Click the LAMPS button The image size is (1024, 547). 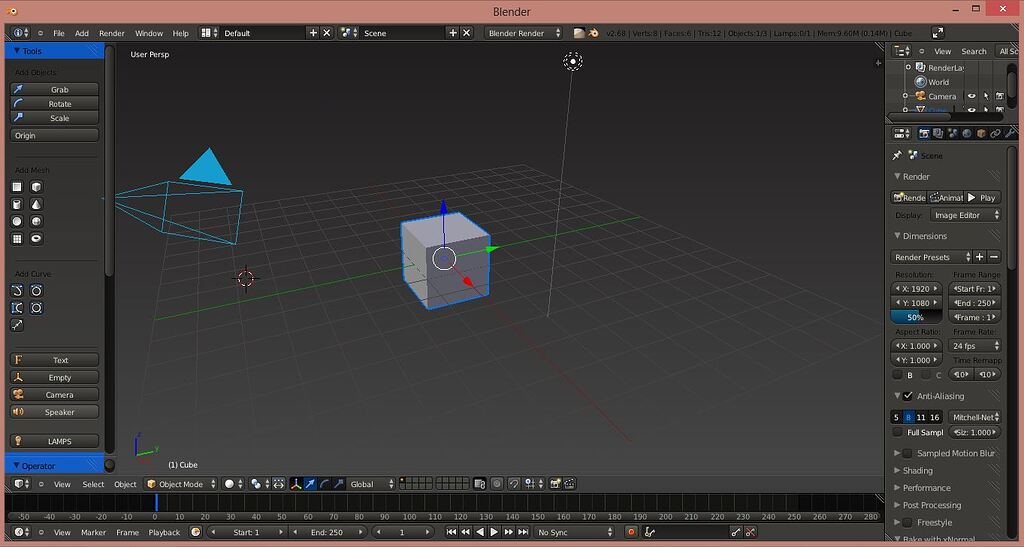click(x=55, y=441)
